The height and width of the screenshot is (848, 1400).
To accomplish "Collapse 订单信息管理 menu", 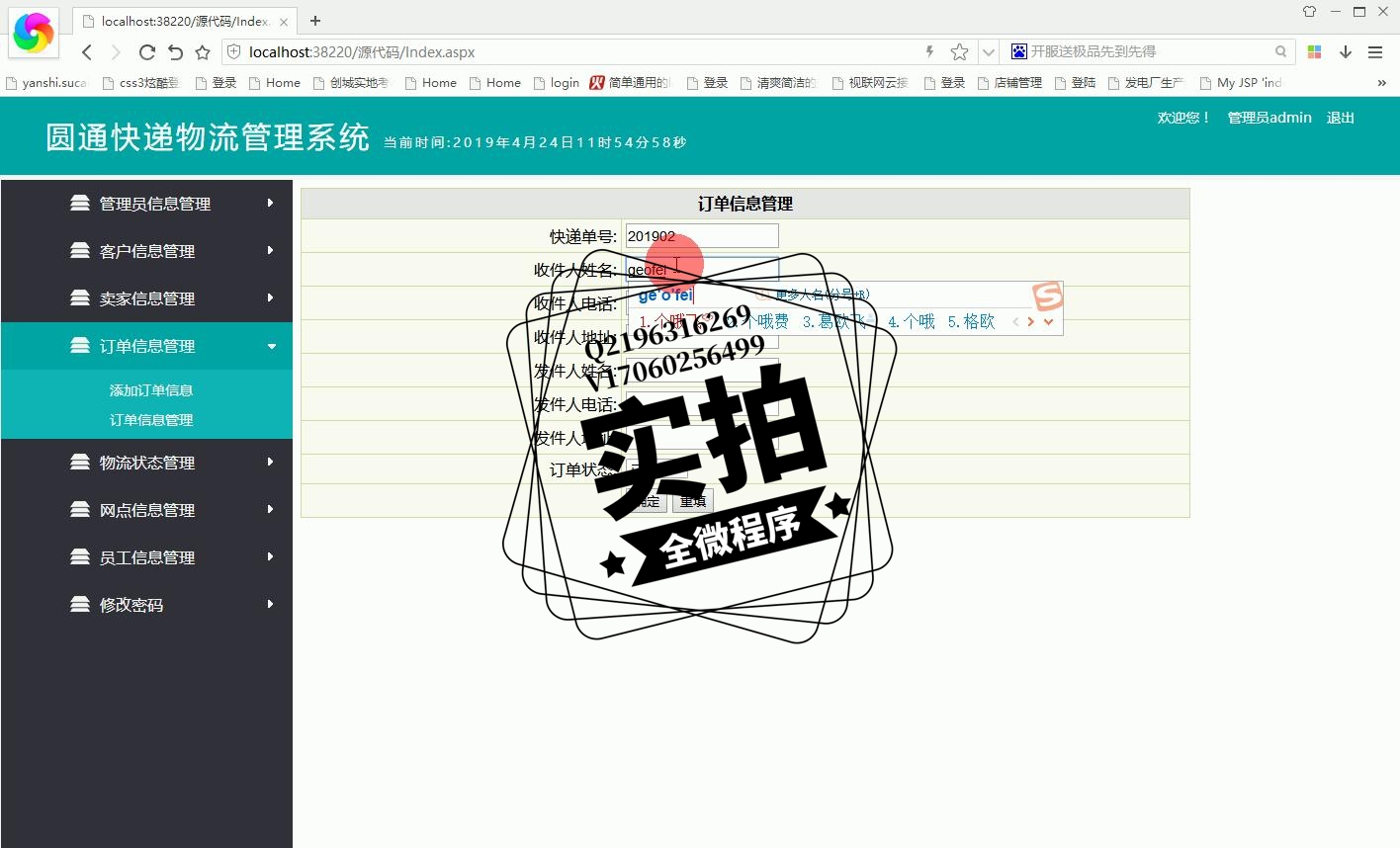I will (146, 346).
